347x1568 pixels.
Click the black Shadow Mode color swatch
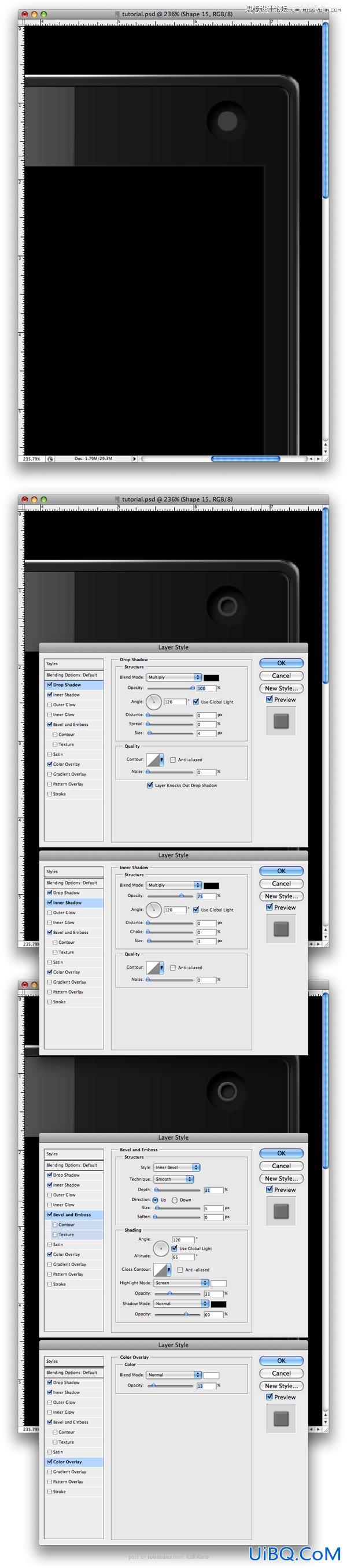pos(219,1304)
